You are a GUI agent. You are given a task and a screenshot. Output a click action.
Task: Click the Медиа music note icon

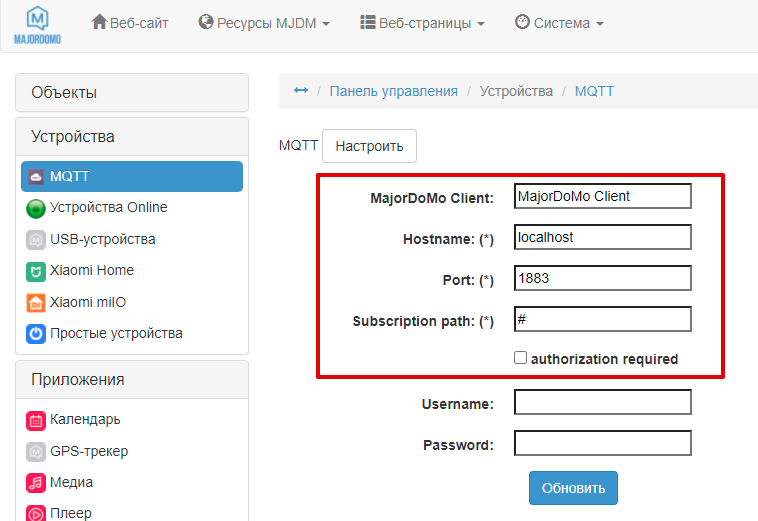pyautogui.click(x=36, y=483)
